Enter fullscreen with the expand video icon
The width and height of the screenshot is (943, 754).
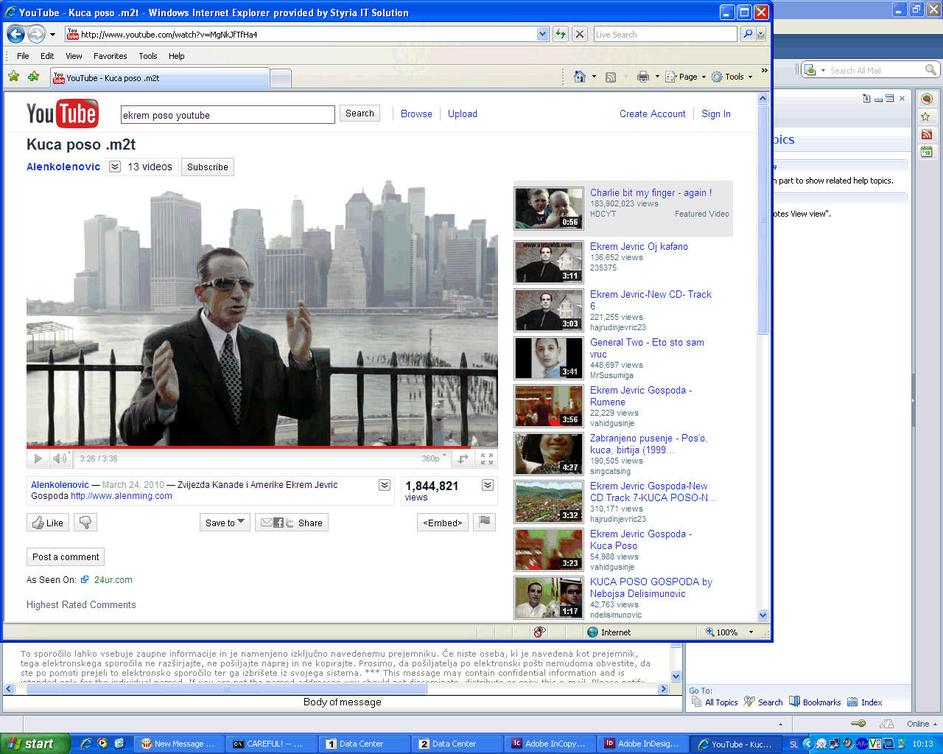point(487,459)
